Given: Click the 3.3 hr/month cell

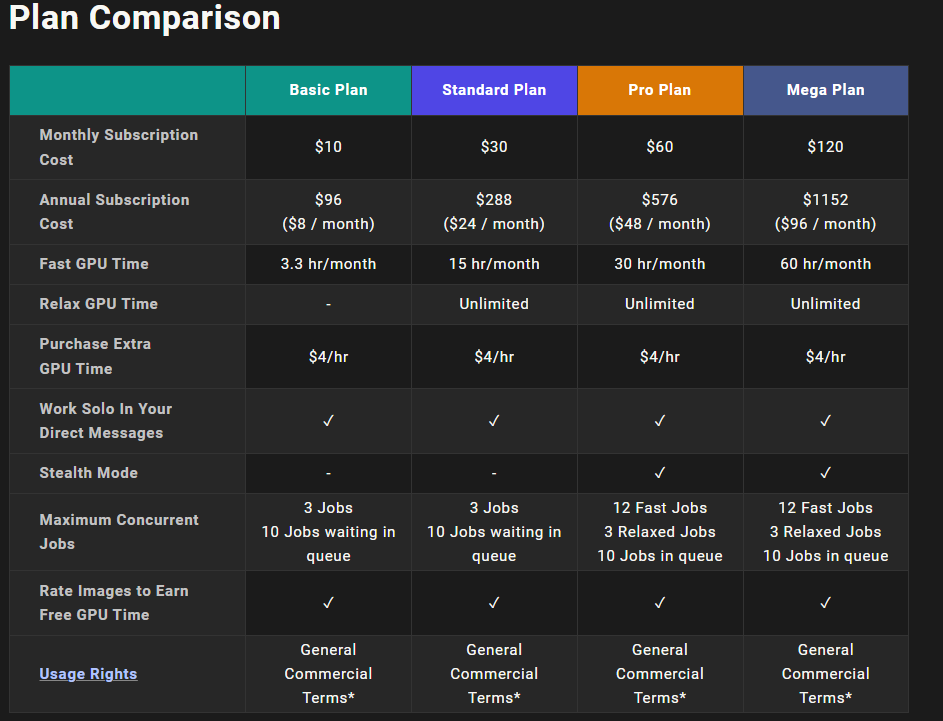Looking at the screenshot, I should coord(328,264).
